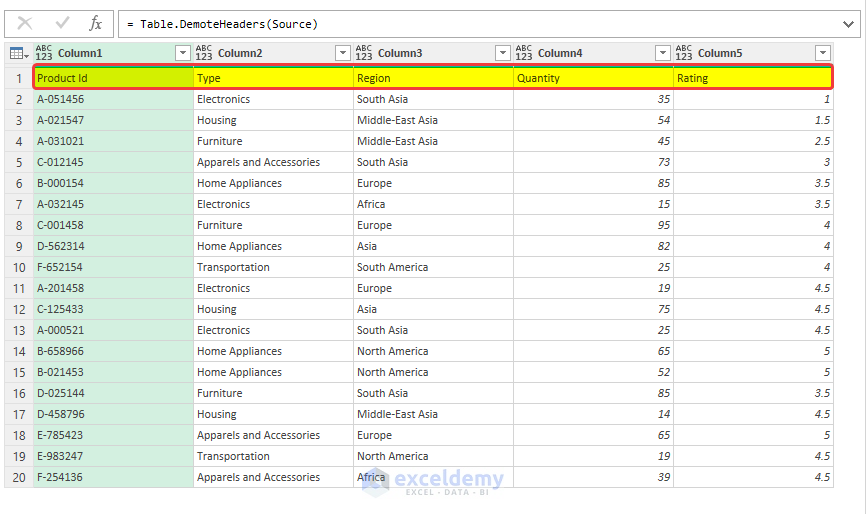Click quantity 39 in row 20
The height and width of the screenshot is (514, 866).
click(x=594, y=478)
